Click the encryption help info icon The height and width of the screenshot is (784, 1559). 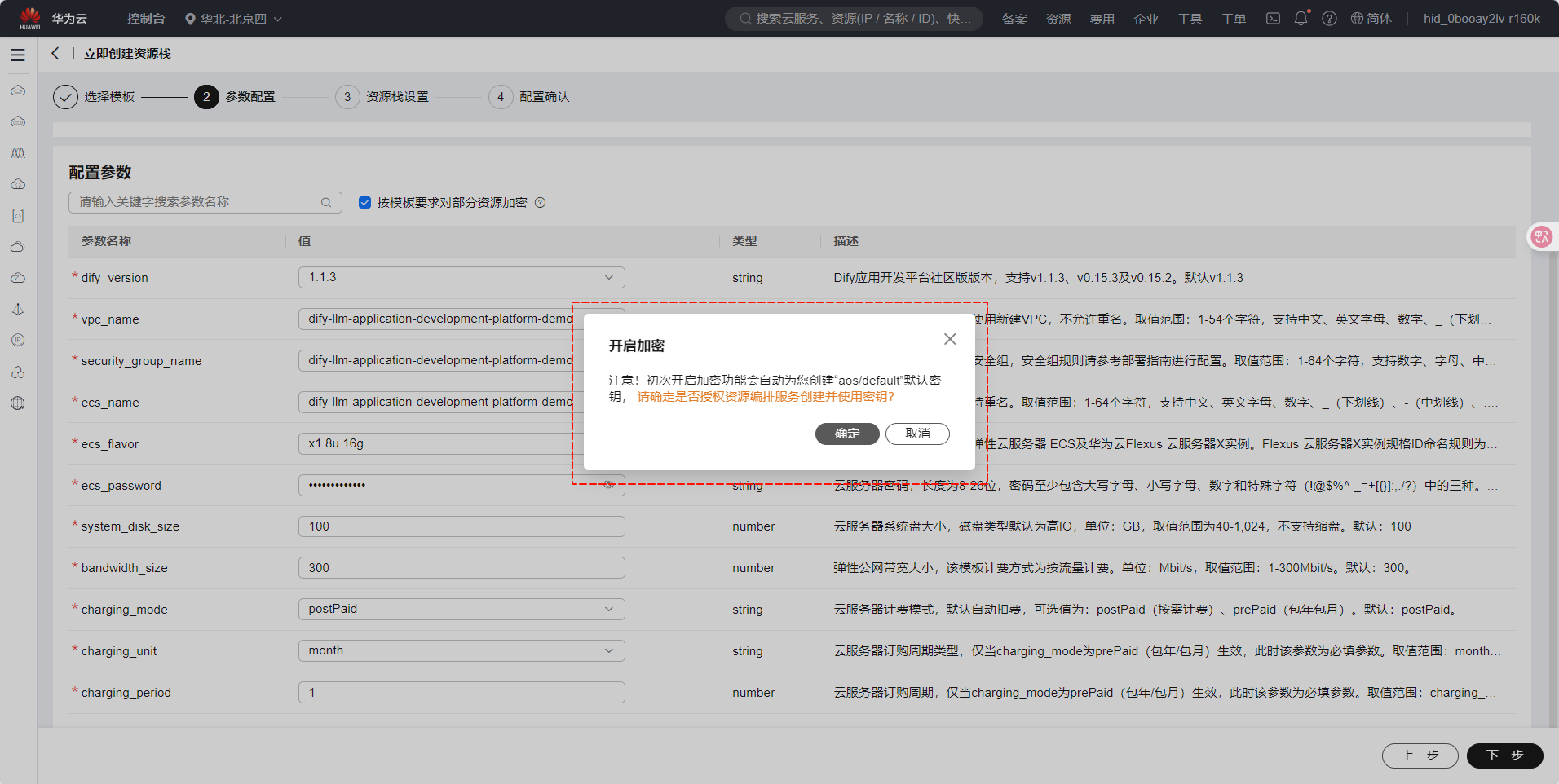[x=540, y=203]
